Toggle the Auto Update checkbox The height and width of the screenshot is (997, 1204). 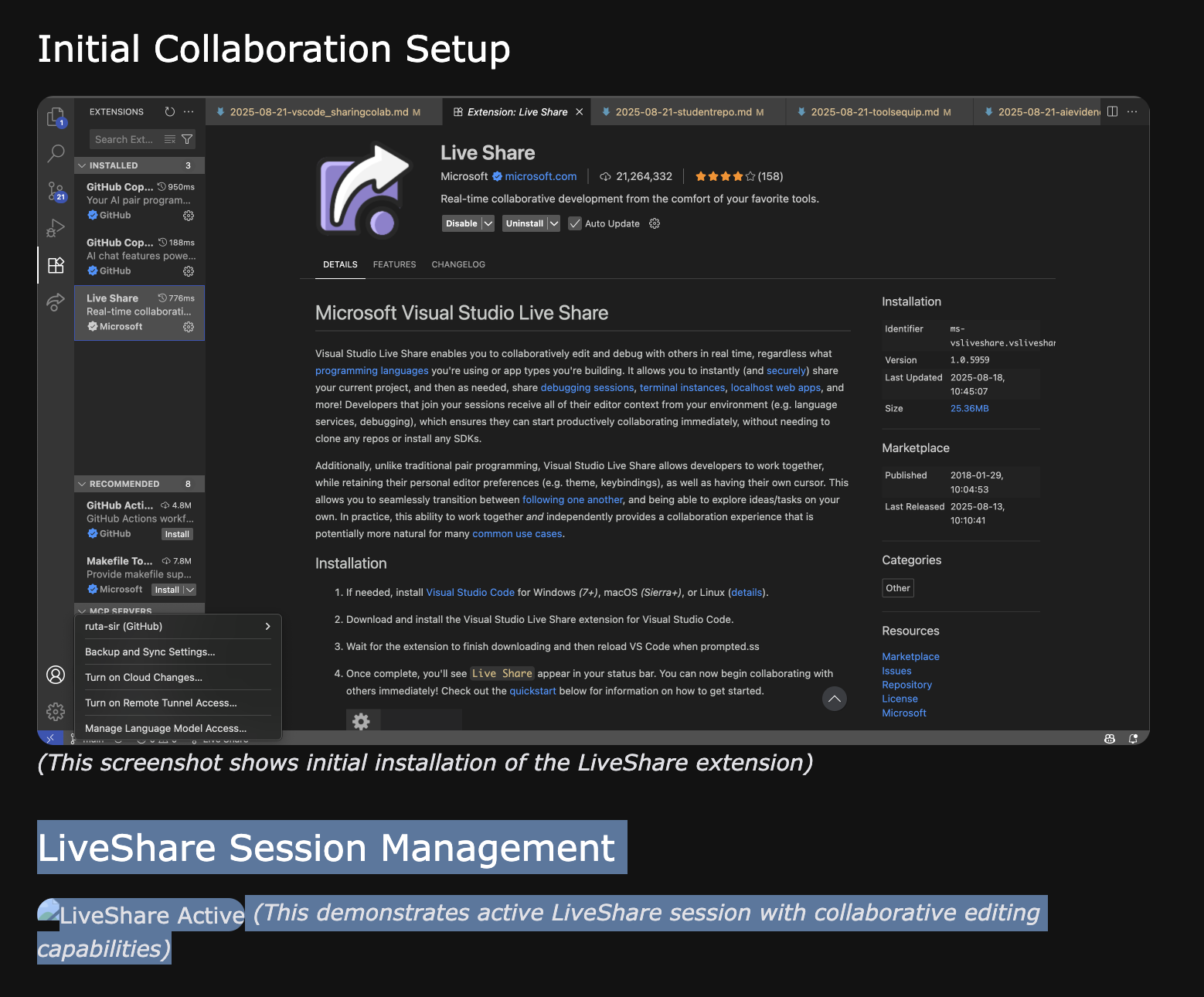(575, 223)
